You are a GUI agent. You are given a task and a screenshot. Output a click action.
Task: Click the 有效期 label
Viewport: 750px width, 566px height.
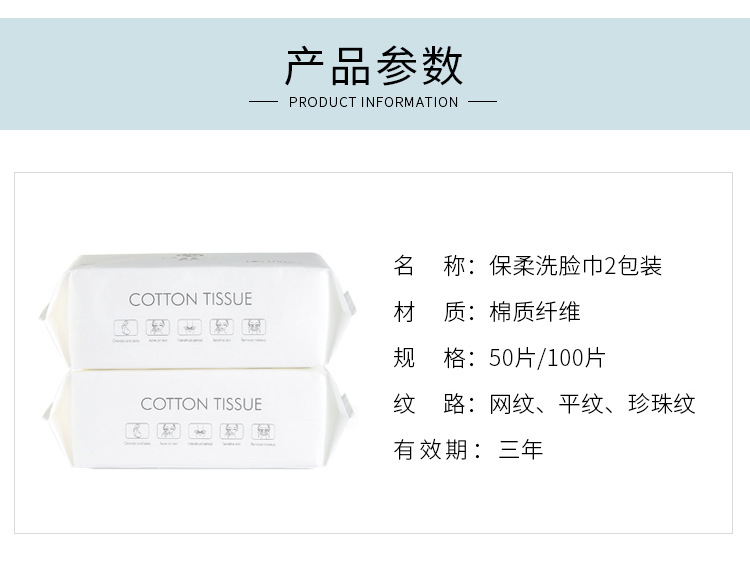[431, 450]
